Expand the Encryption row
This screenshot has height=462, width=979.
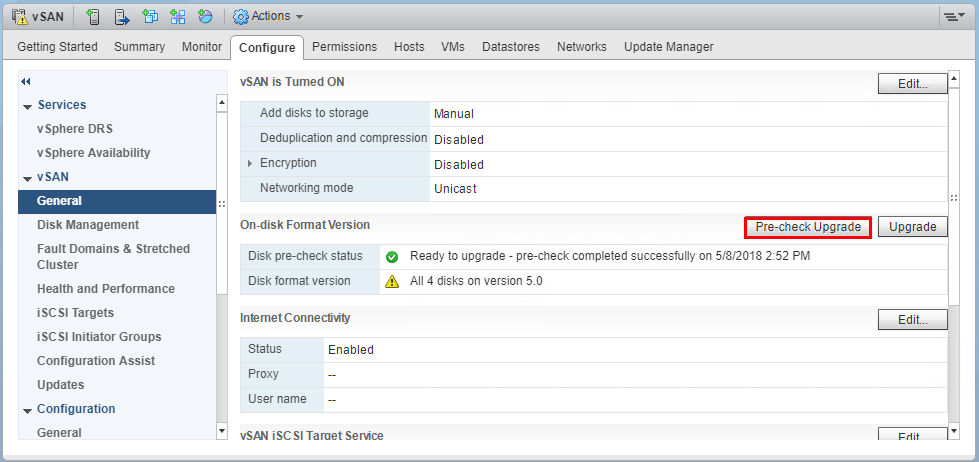click(x=250, y=164)
